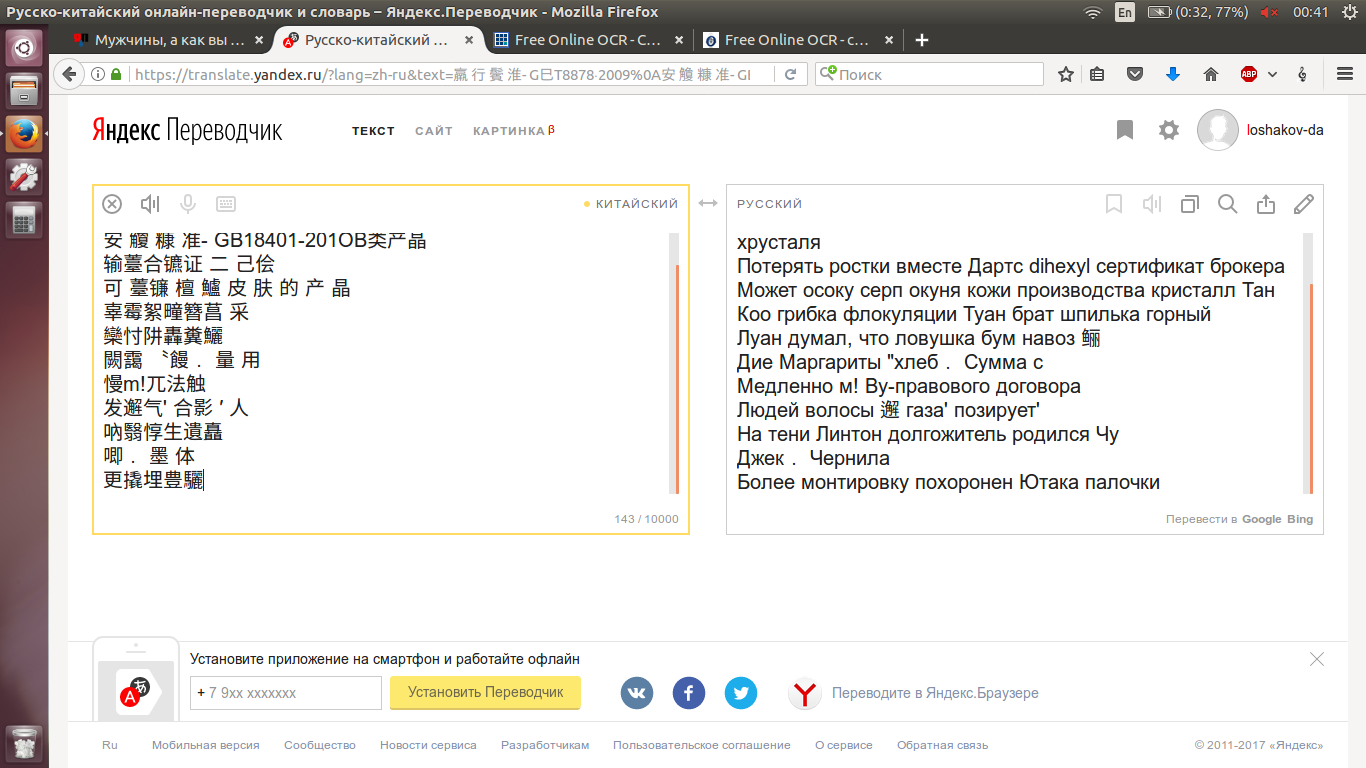Play audio of the Russian translation
This screenshot has height=768, width=1366.
click(1152, 204)
